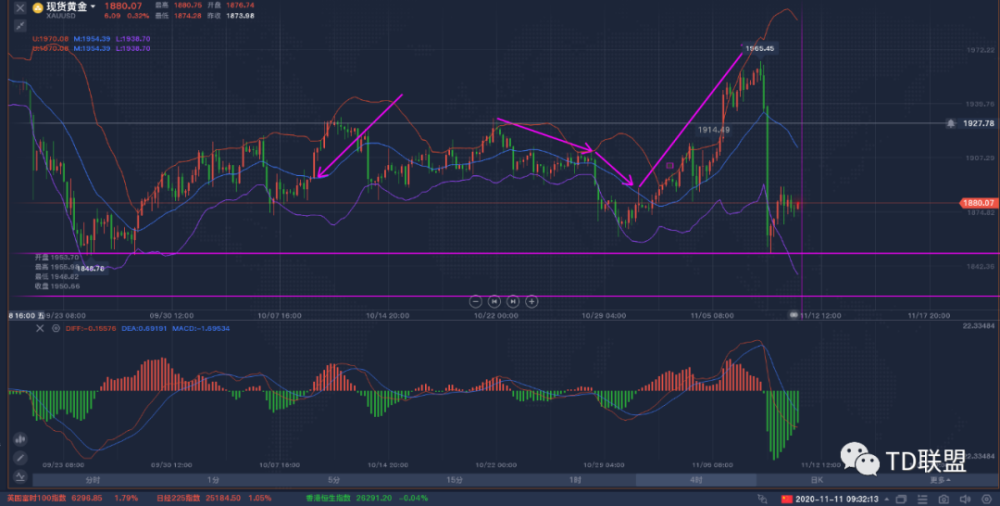1000x506 pixels.
Task: Expand the 更多 timeframe menu
Action: (939, 480)
